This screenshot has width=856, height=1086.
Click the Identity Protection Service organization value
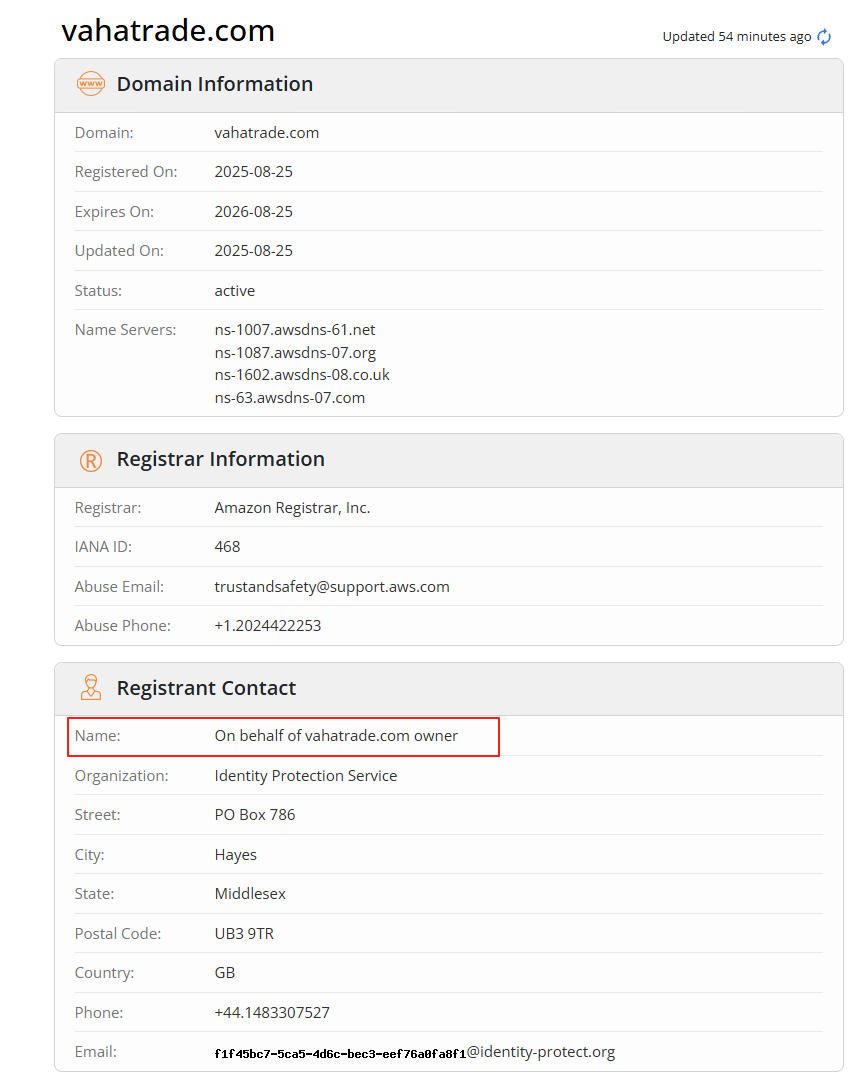306,776
